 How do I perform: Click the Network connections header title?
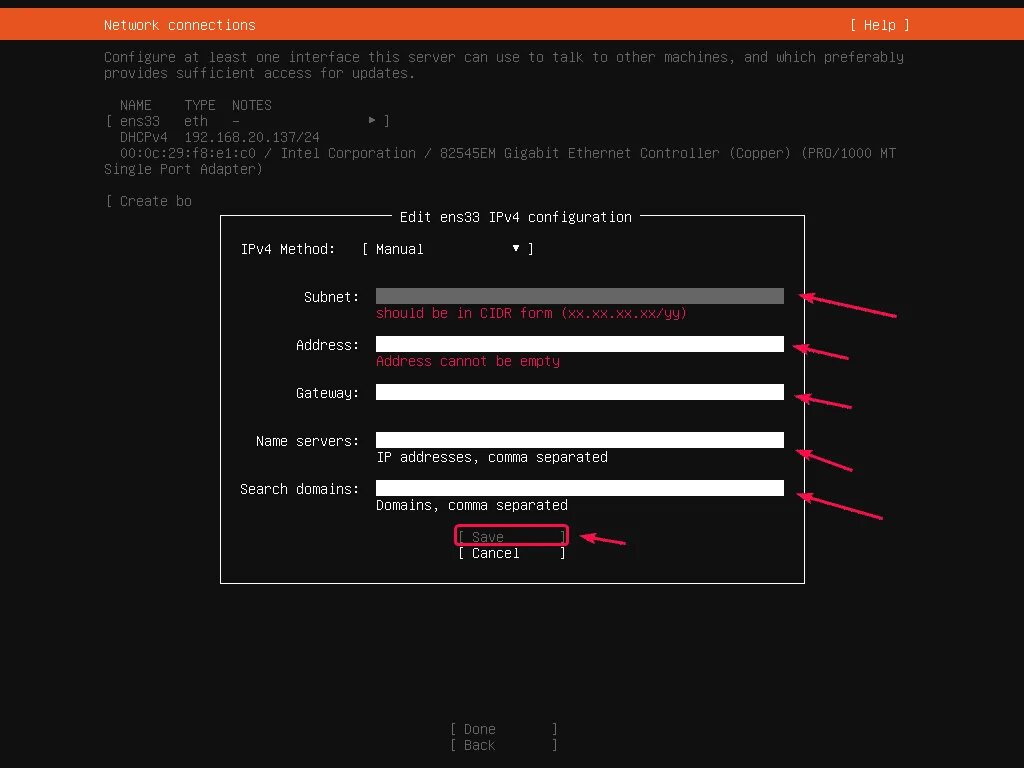point(180,25)
